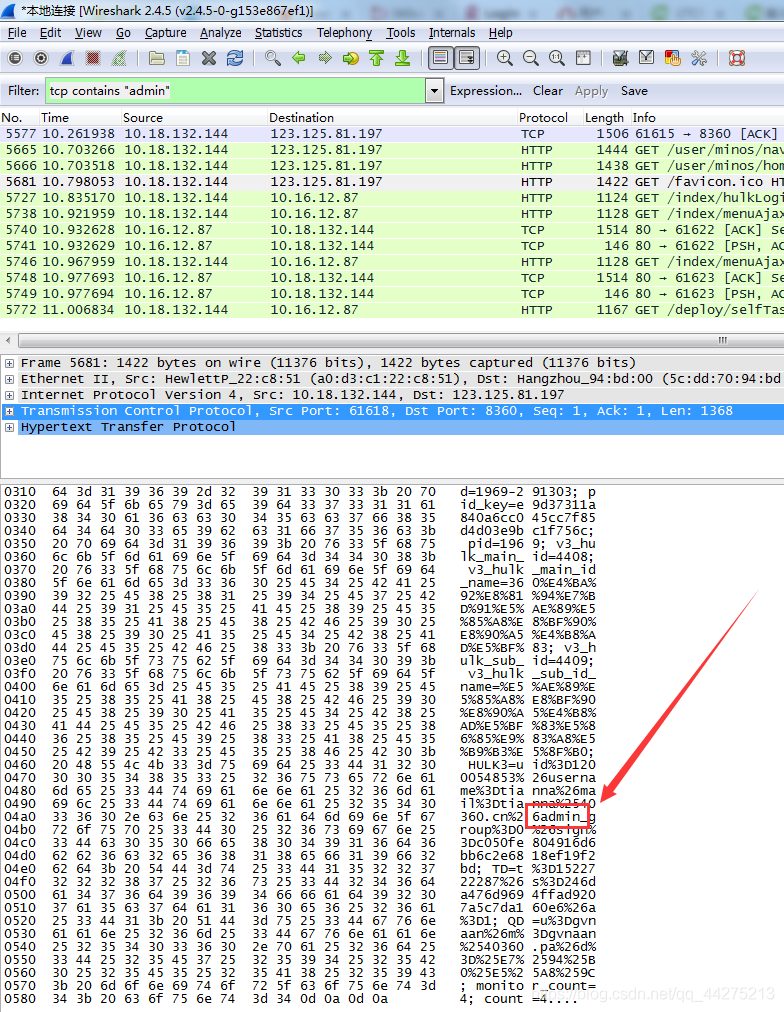Screen dimensions: 784x1012
Task: Find a packet (magnifier icon)
Action: (x=272, y=58)
